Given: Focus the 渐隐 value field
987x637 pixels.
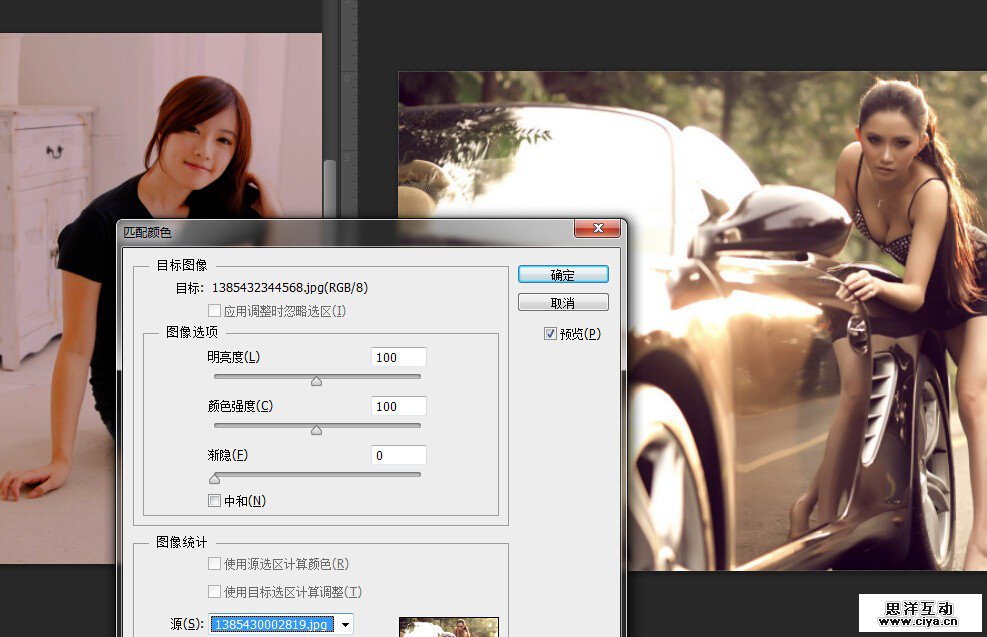Looking at the screenshot, I should (398, 455).
